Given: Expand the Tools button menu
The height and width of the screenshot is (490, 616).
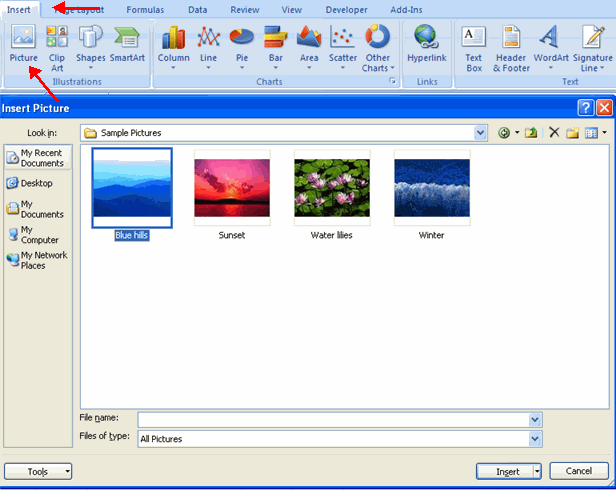Looking at the screenshot, I should 38,471.
